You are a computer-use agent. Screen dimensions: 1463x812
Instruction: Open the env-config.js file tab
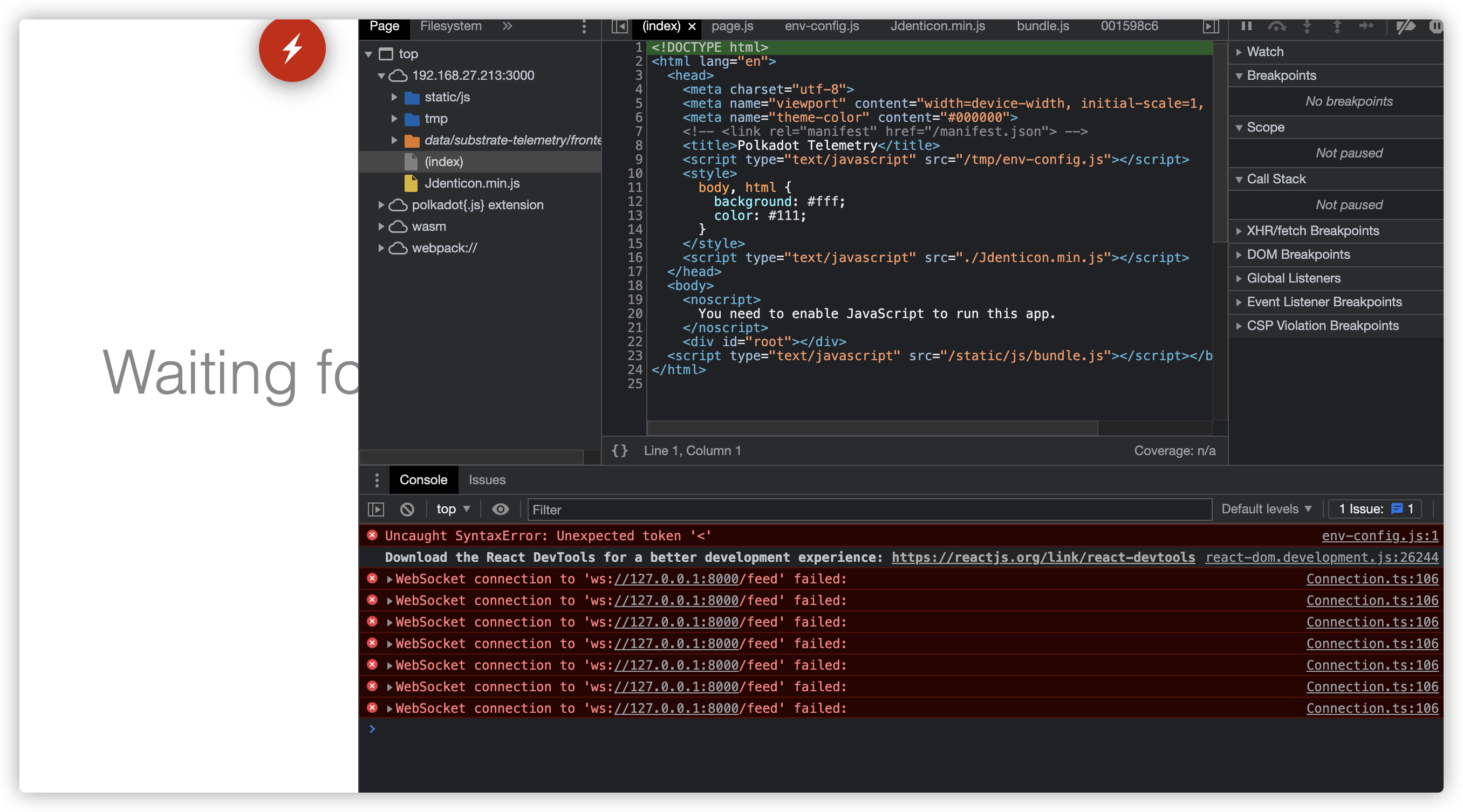tap(821, 26)
